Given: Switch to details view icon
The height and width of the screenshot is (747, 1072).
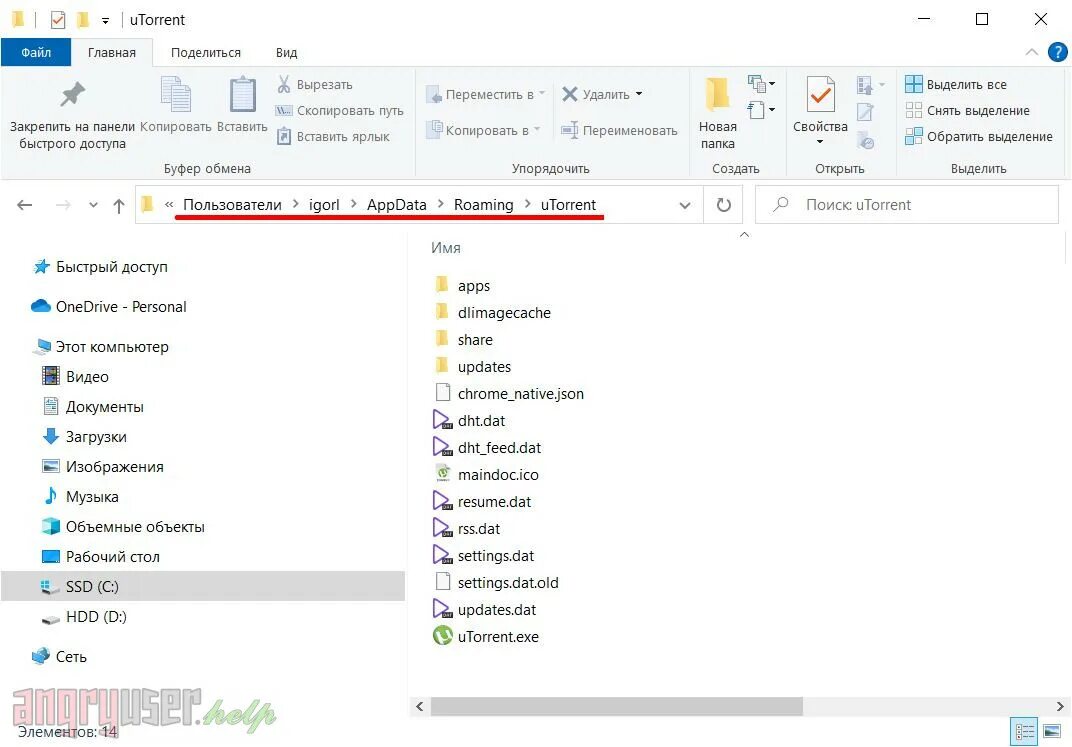Looking at the screenshot, I should tap(1024, 732).
